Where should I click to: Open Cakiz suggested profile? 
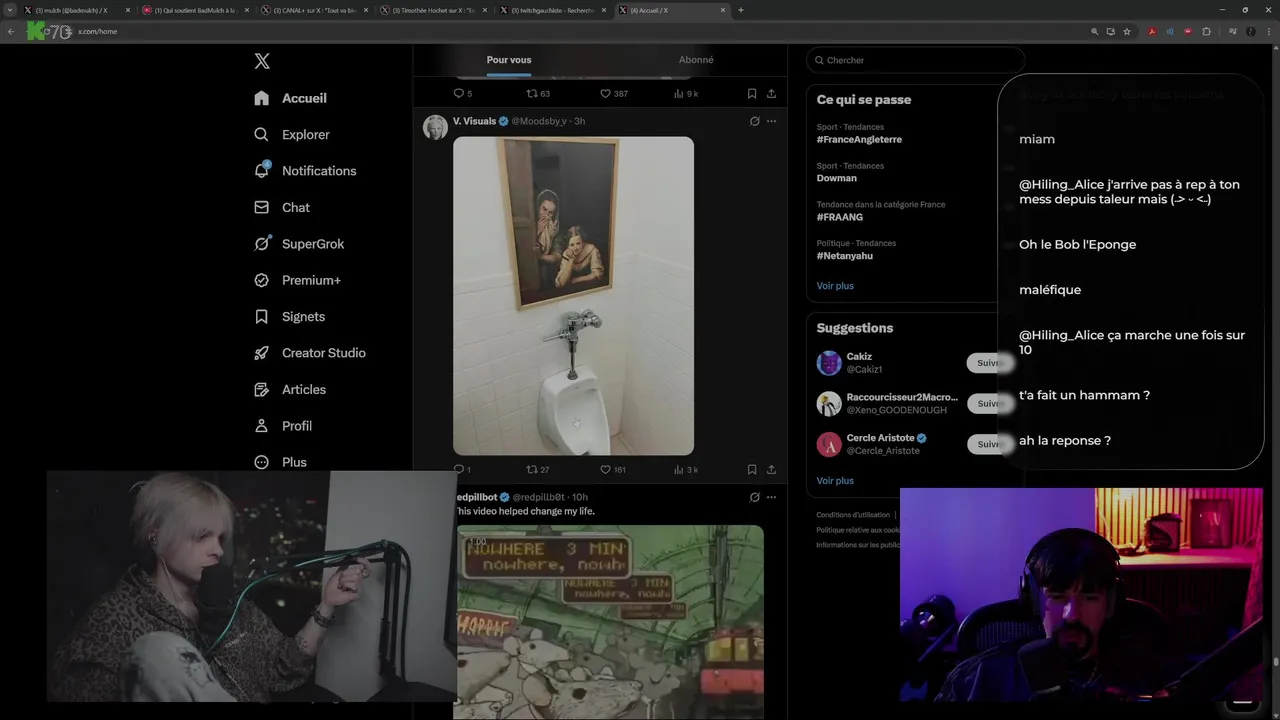[x=859, y=357]
